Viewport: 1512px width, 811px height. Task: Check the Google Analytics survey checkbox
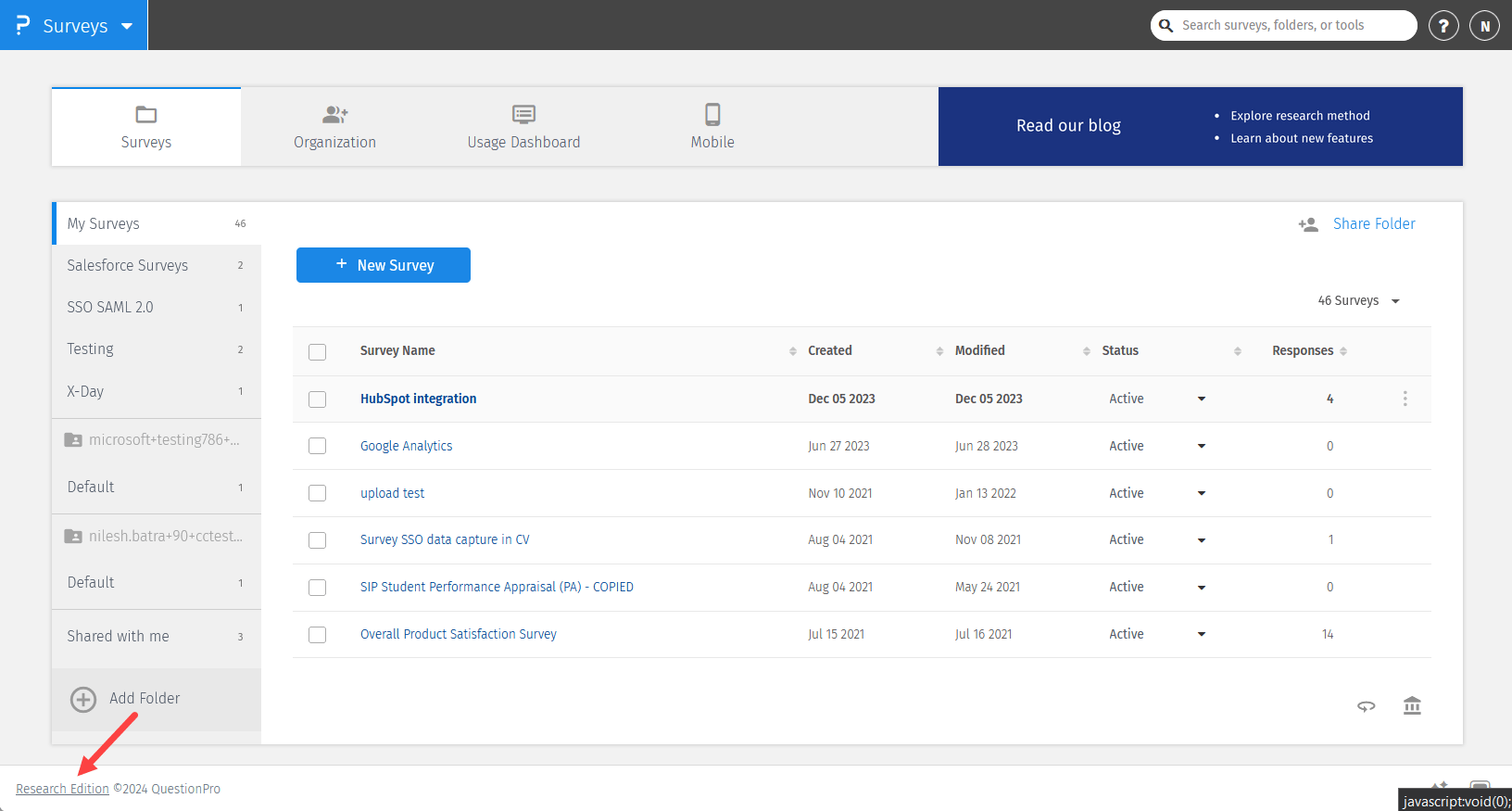point(318,446)
